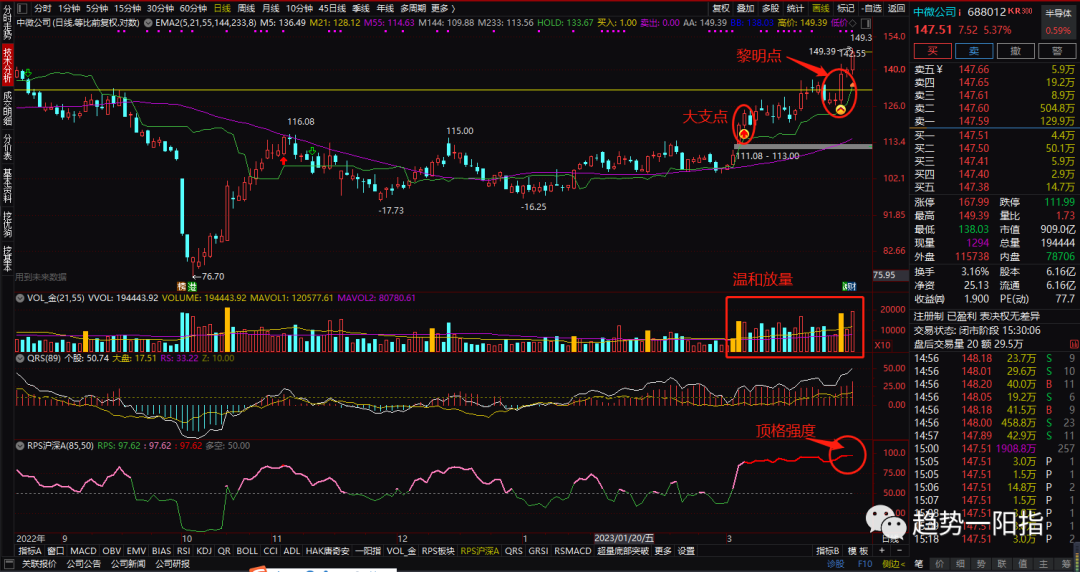Click the info icon next to 中微公司
Image resolution: width=1080 pixels, height=572 pixels.
961,11
